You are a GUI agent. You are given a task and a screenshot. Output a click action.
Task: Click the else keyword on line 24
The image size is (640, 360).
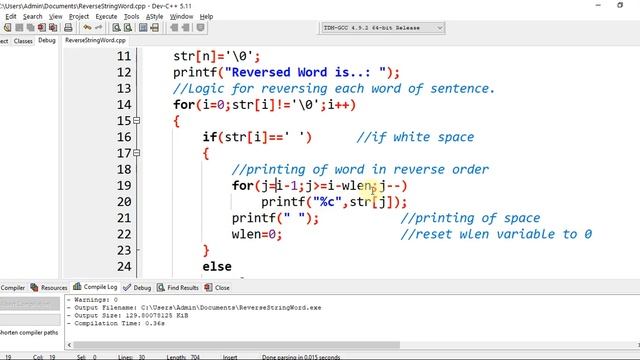(217, 267)
